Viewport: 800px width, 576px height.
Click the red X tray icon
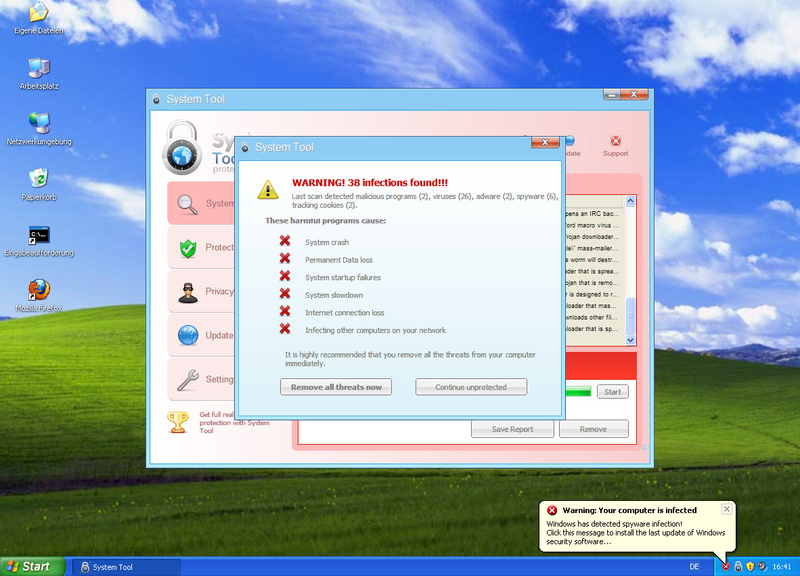(x=725, y=566)
